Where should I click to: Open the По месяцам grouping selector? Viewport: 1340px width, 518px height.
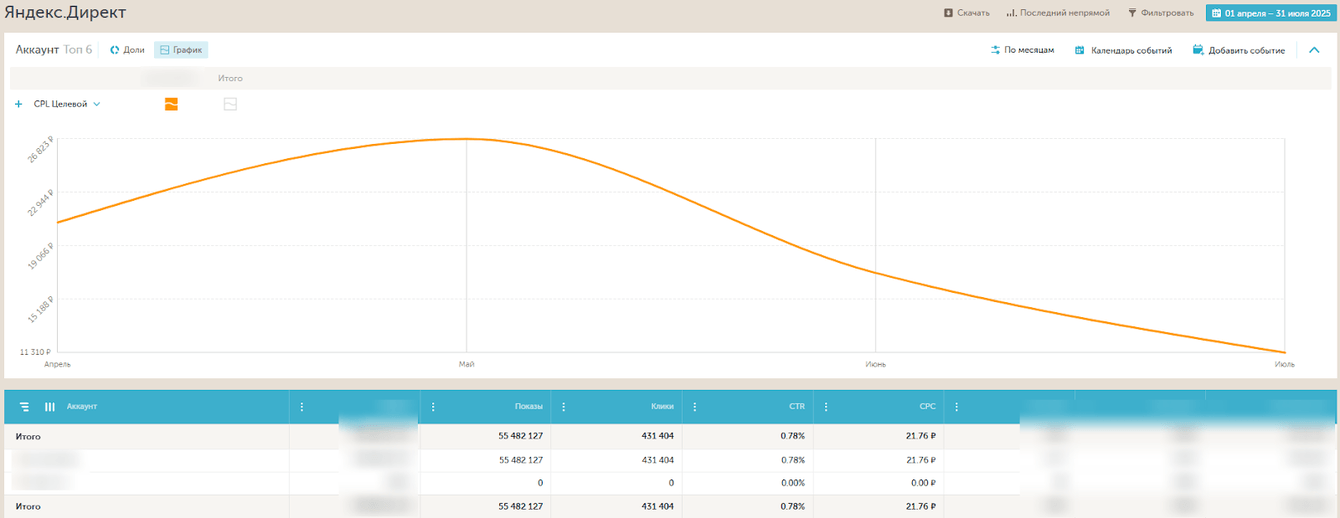tap(1022, 50)
